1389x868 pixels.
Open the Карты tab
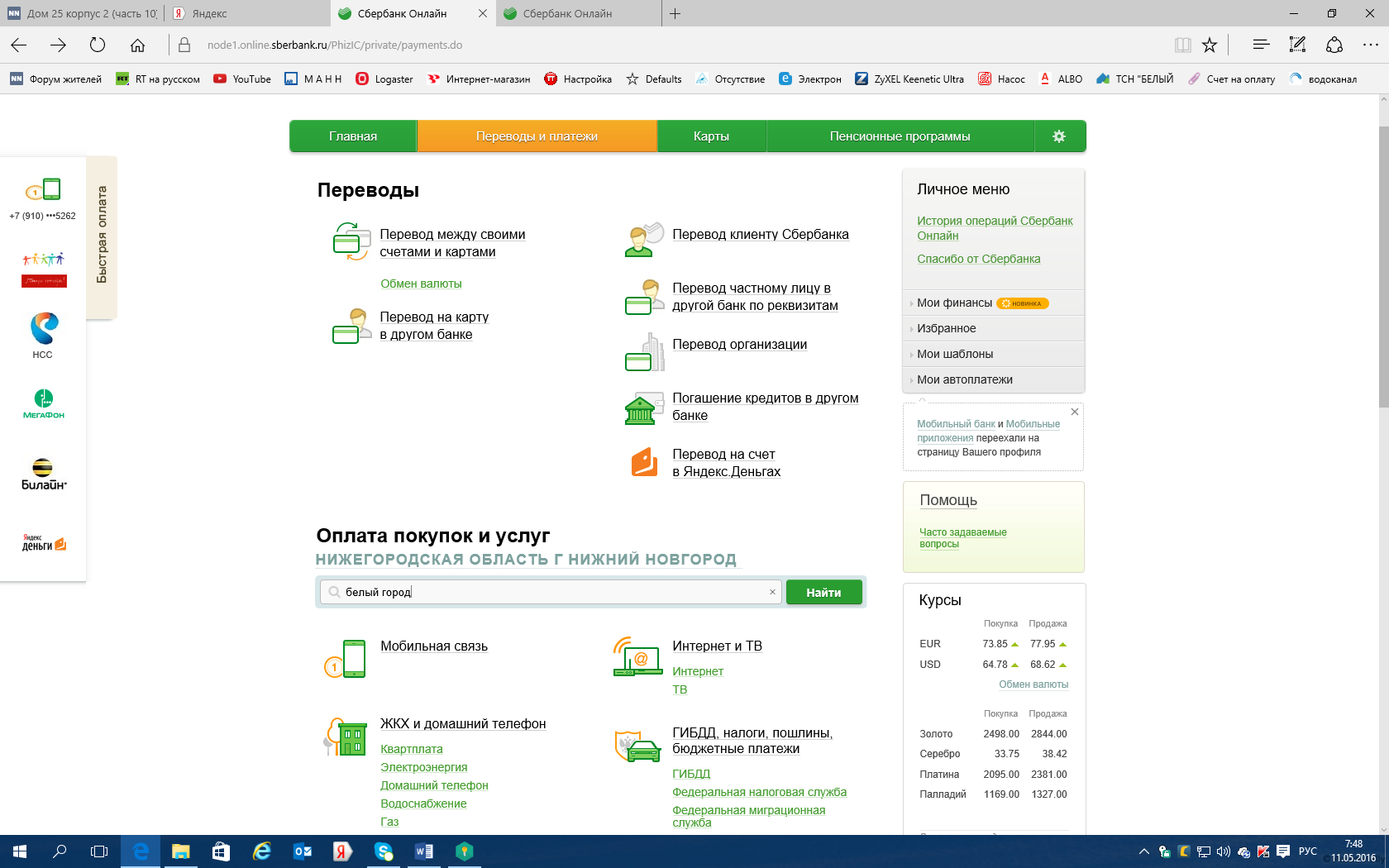click(711, 136)
